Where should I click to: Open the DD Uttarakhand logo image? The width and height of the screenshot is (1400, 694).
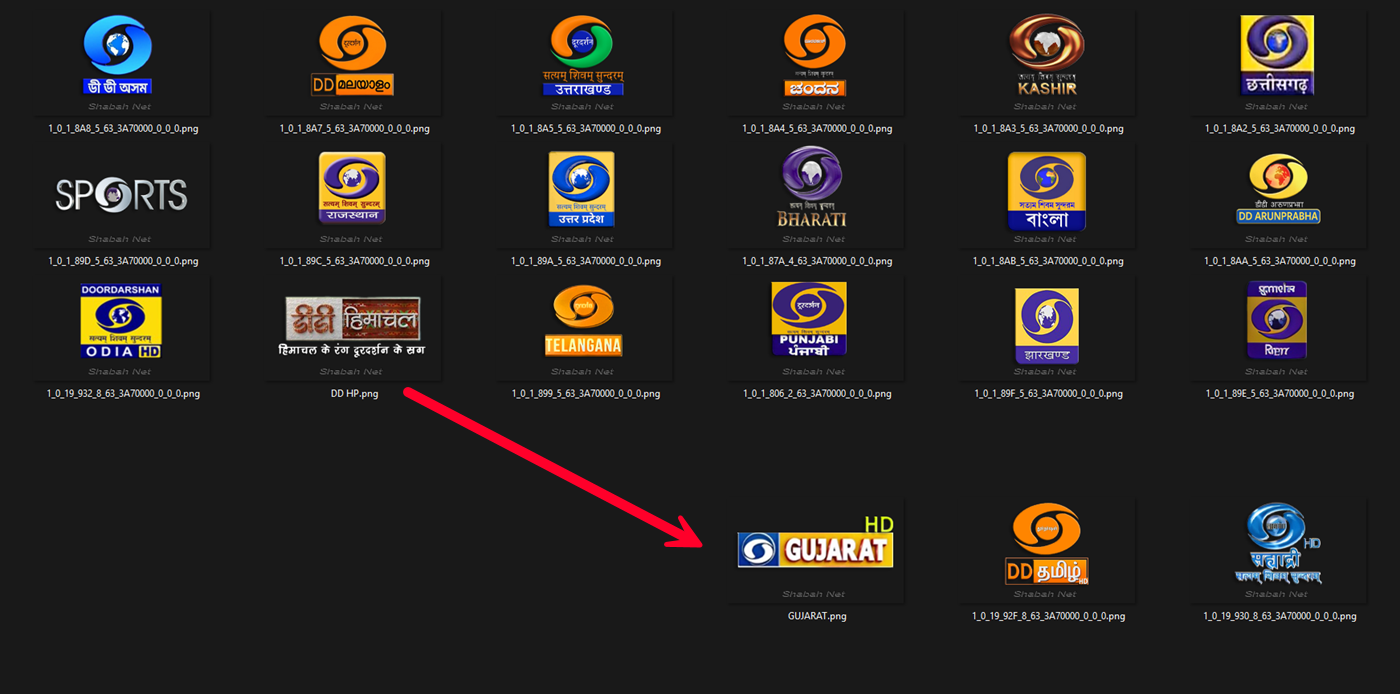tap(583, 57)
